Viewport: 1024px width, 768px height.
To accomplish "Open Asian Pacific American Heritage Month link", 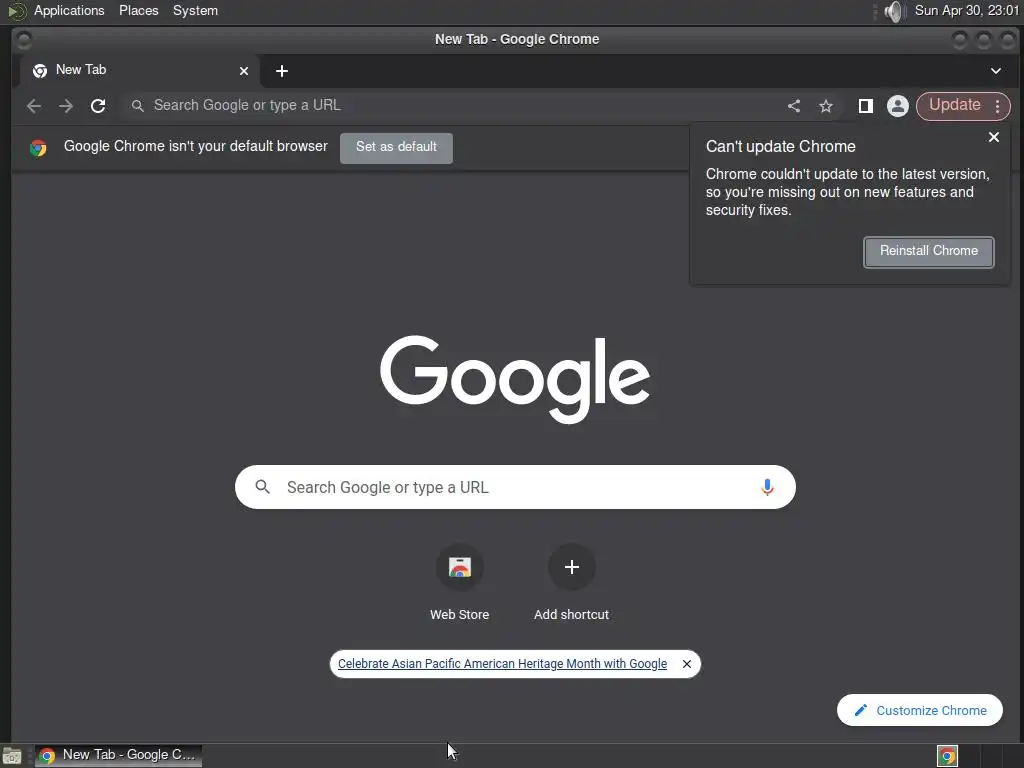I will point(502,664).
